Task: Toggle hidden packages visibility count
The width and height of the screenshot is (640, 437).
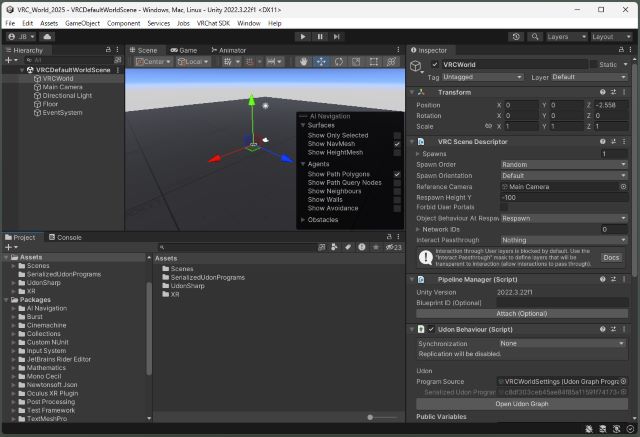Action: pyautogui.click(x=393, y=247)
